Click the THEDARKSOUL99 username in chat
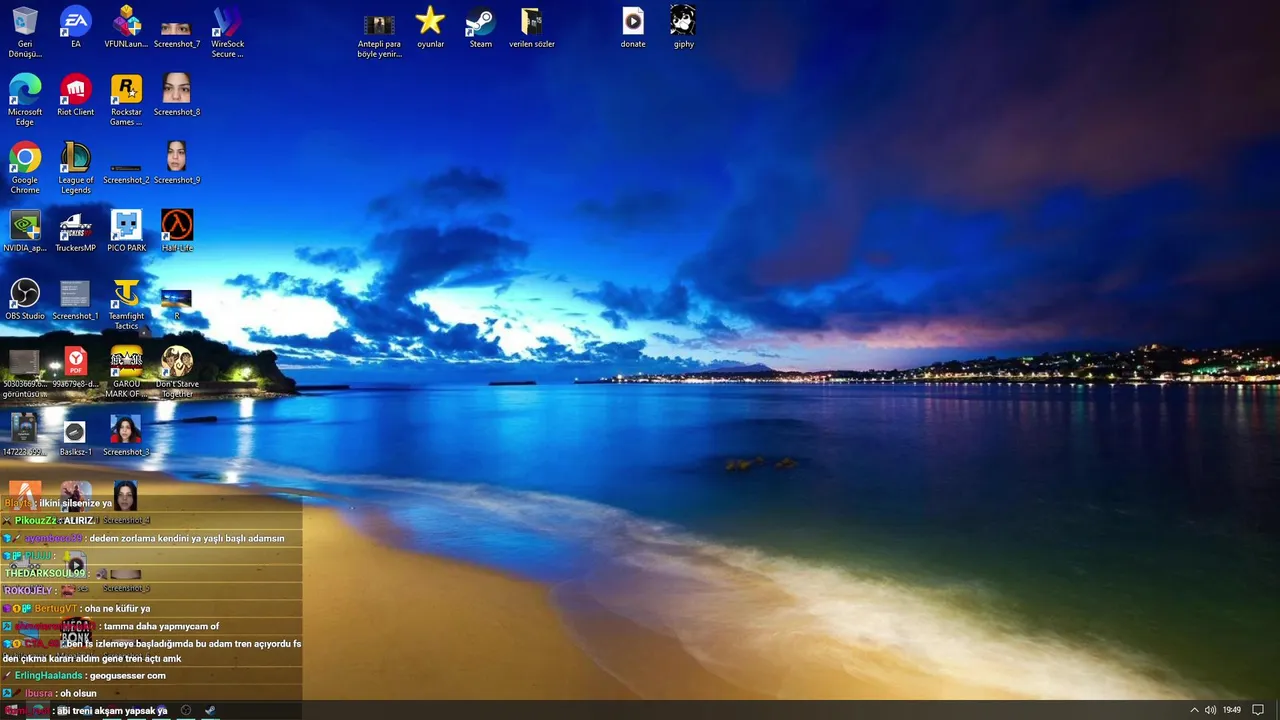Viewport: 1280px width, 720px height. (x=45, y=573)
